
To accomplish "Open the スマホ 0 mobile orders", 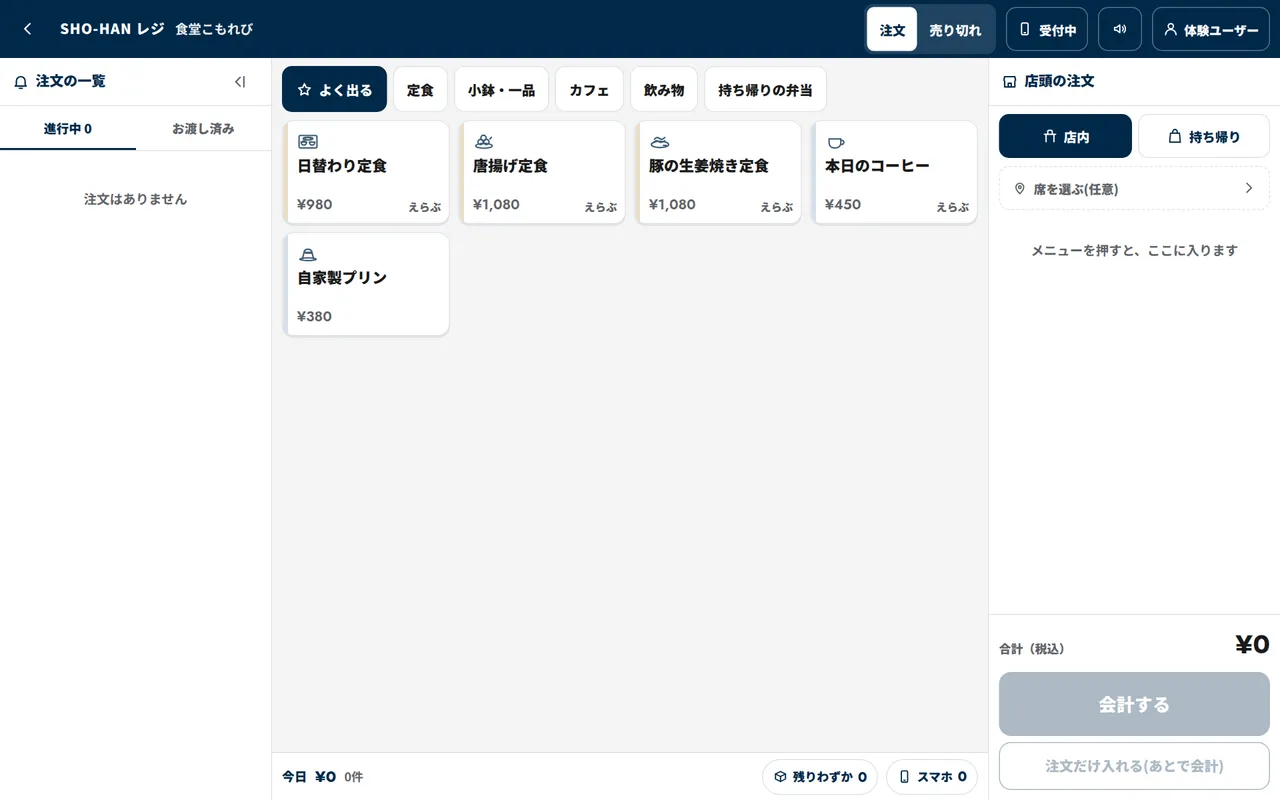I will pyautogui.click(x=932, y=777).
